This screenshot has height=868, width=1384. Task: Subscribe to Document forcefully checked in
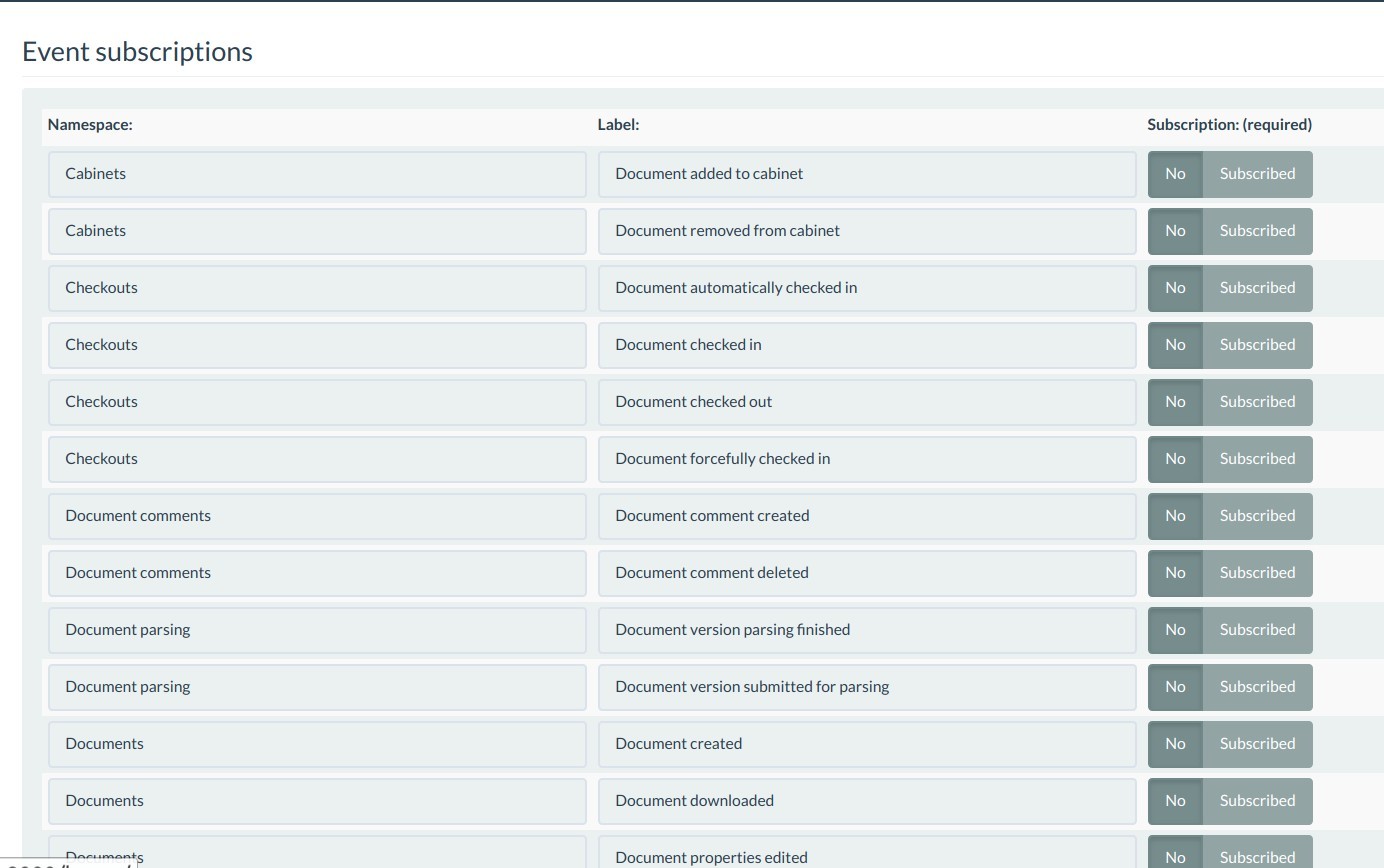click(x=1257, y=459)
